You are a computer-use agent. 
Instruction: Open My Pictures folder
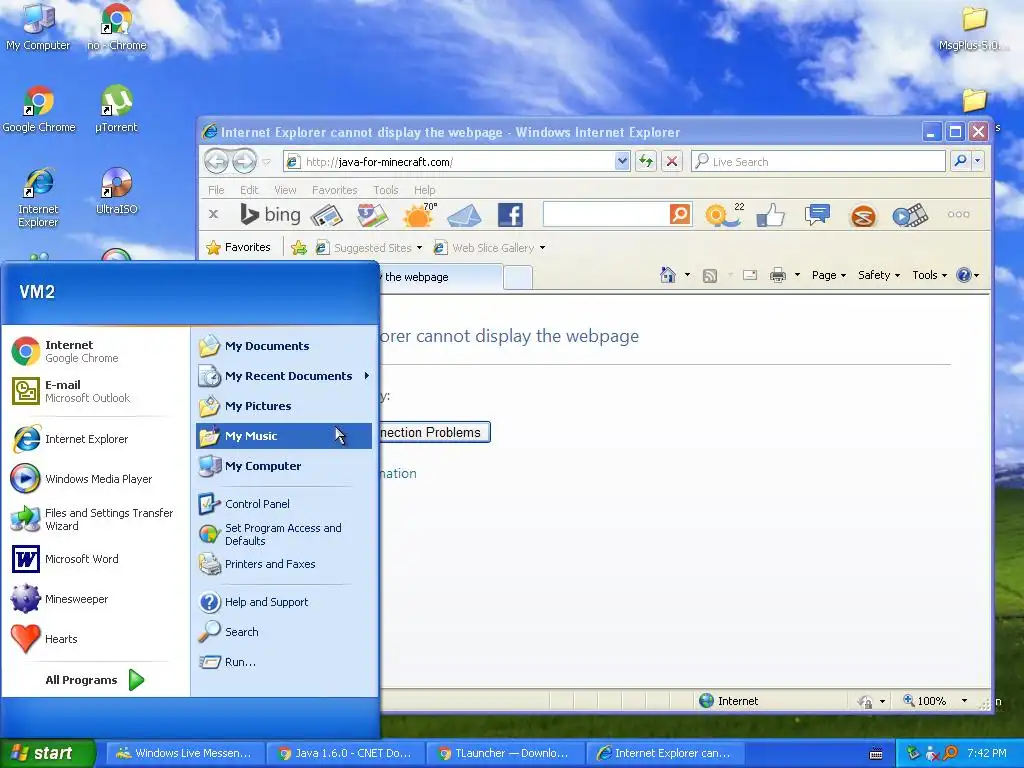click(x=283, y=406)
